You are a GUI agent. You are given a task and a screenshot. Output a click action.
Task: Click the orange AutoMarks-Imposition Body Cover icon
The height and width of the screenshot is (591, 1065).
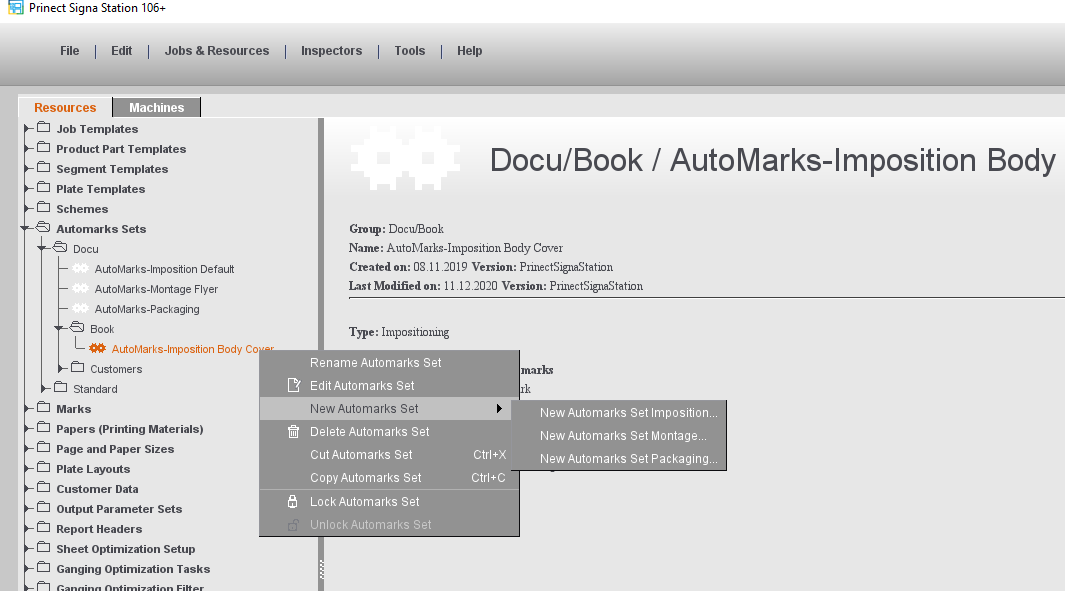(97, 349)
